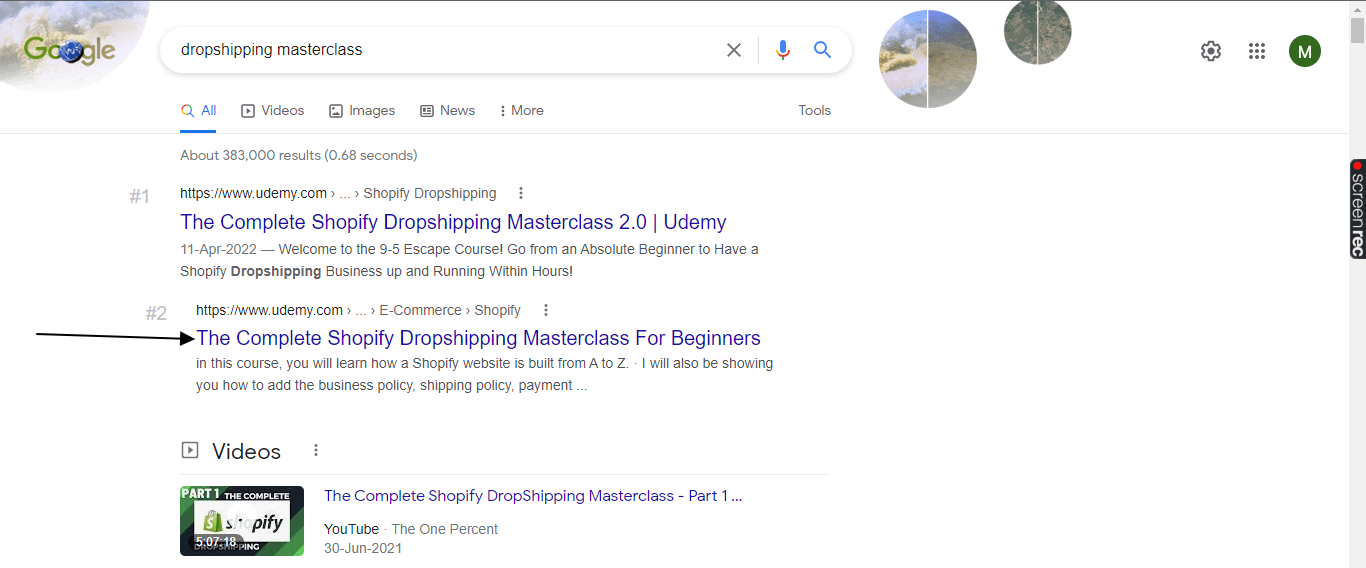Switch to the News tab
This screenshot has width=1366, height=568.
pyautogui.click(x=447, y=111)
